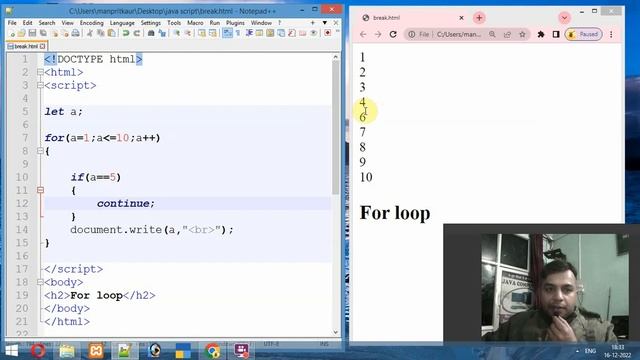The width and height of the screenshot is (640, 360).
Task: Open the Chrome taskbar icon
Action: 212,351
